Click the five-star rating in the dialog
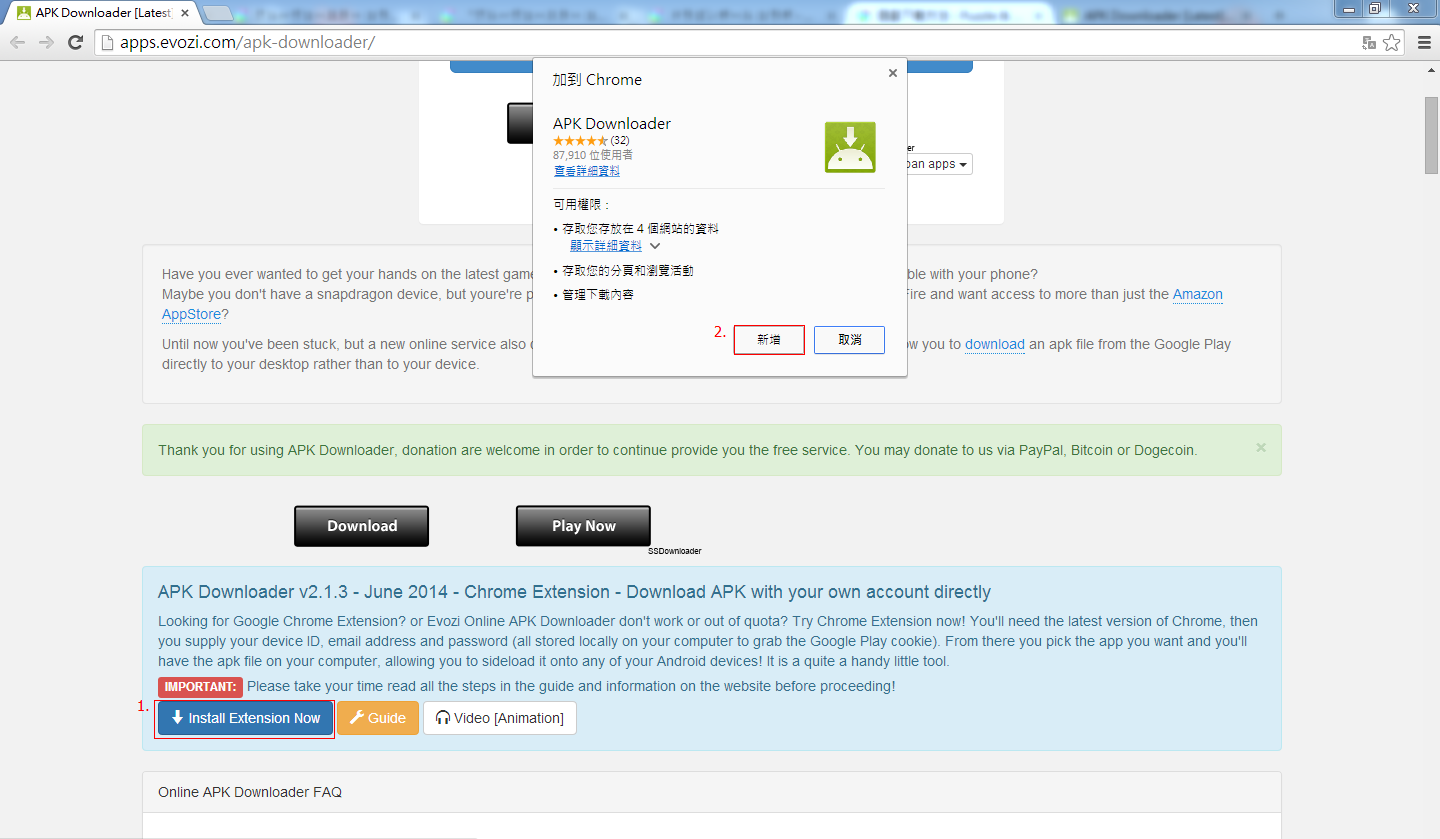 (x=580, y=141)
